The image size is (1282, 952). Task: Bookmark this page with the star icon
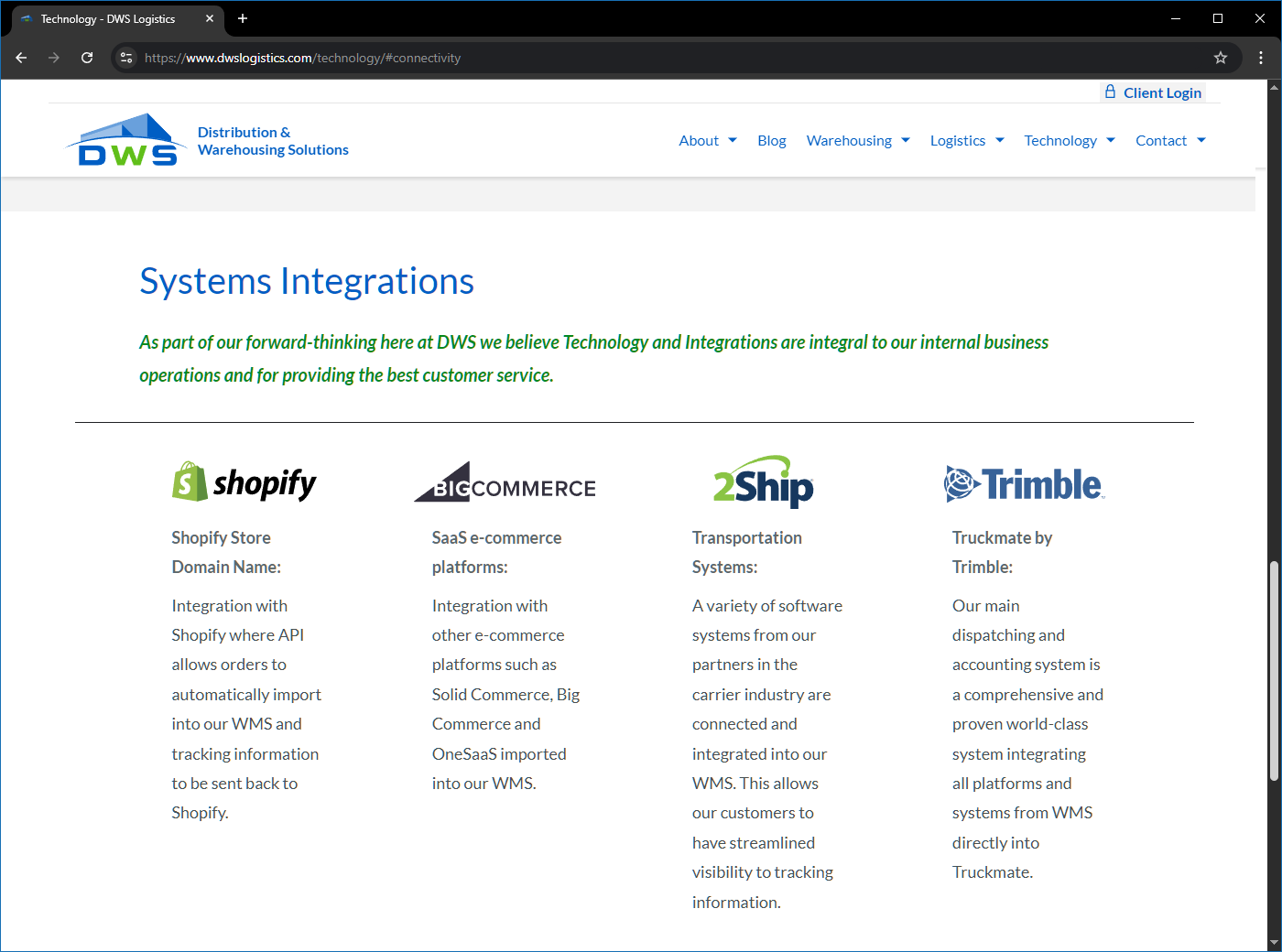tap(1221, 58)
